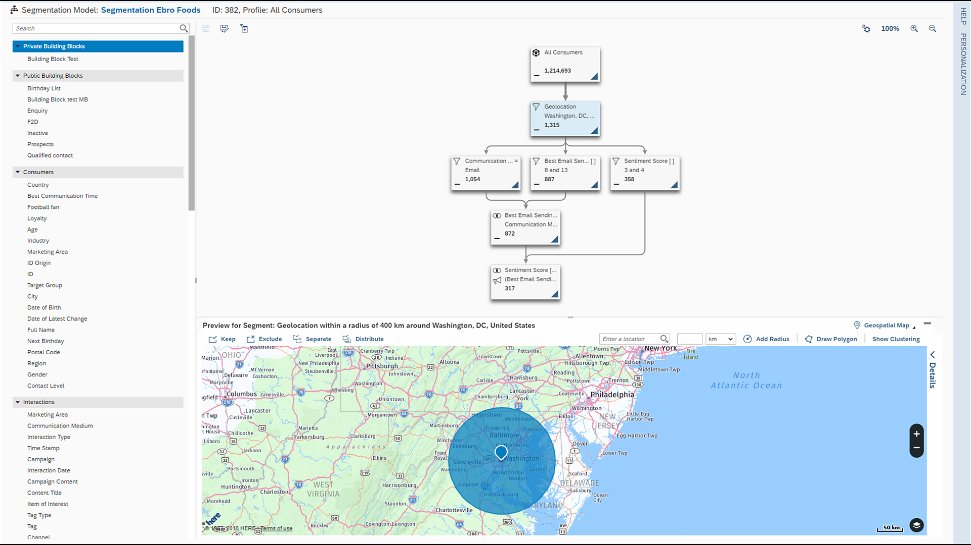Viewport: 971px width, 545px height.
Task: Click the map zoom plus button
Action: click(x=917, y=434)
